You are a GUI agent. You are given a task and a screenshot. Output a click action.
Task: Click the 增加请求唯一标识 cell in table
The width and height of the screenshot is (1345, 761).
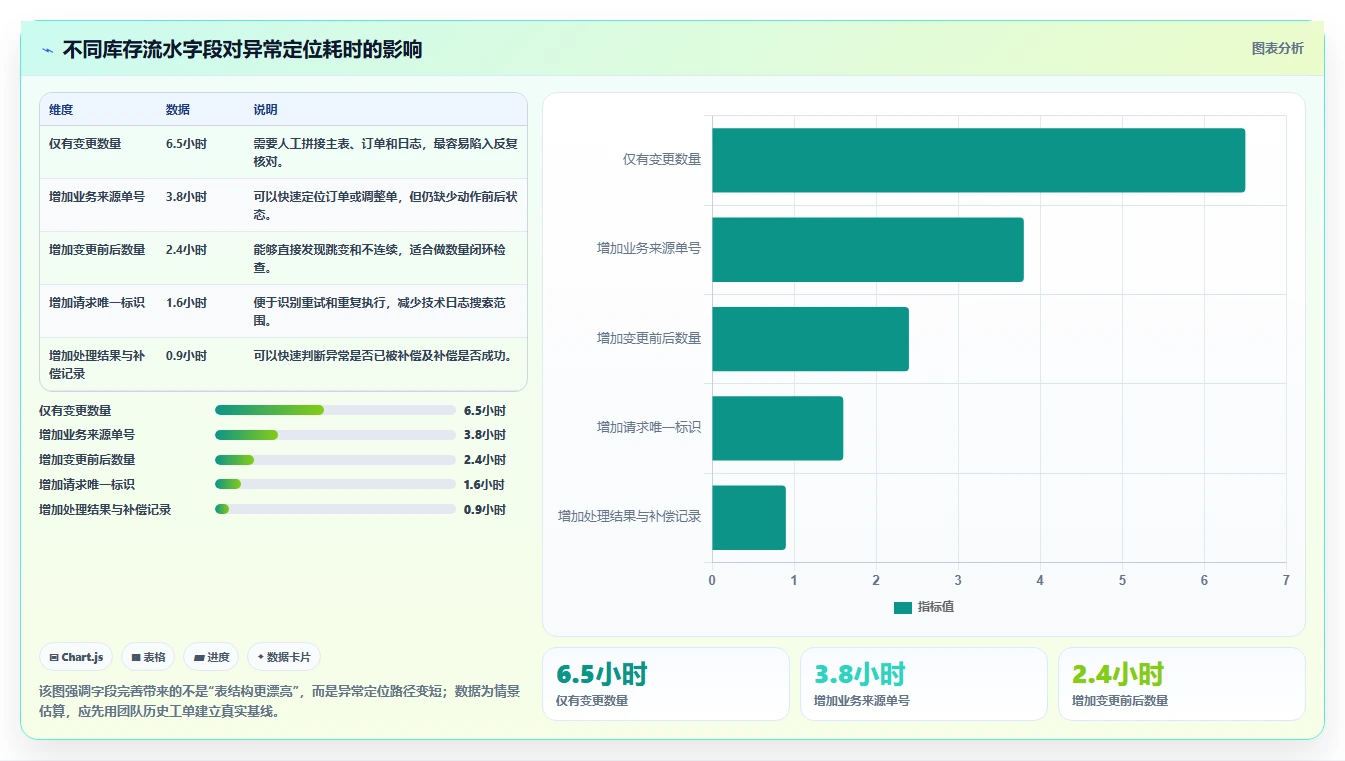coord(97,303)
